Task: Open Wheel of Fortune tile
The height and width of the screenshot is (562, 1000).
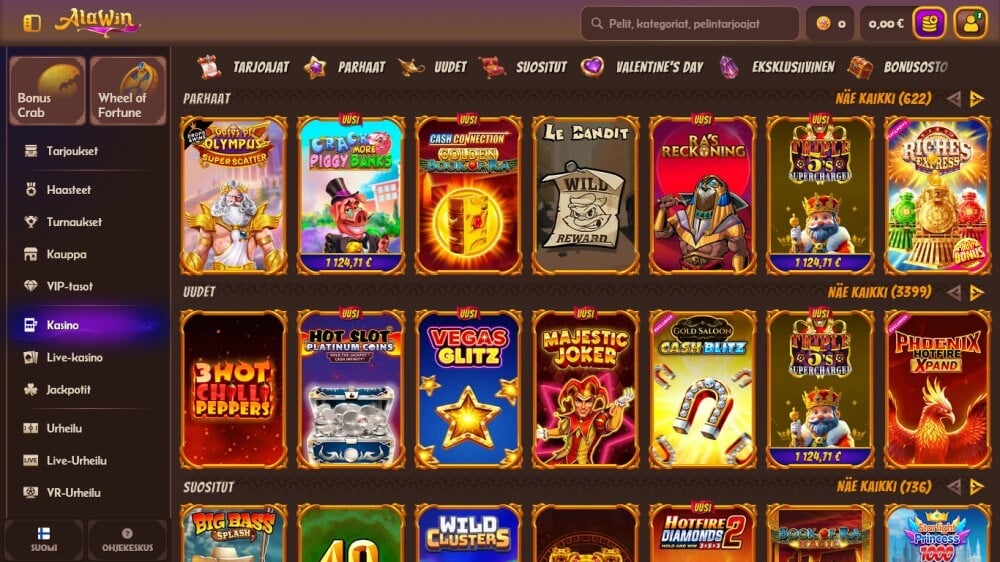Action: coord(128,91)
